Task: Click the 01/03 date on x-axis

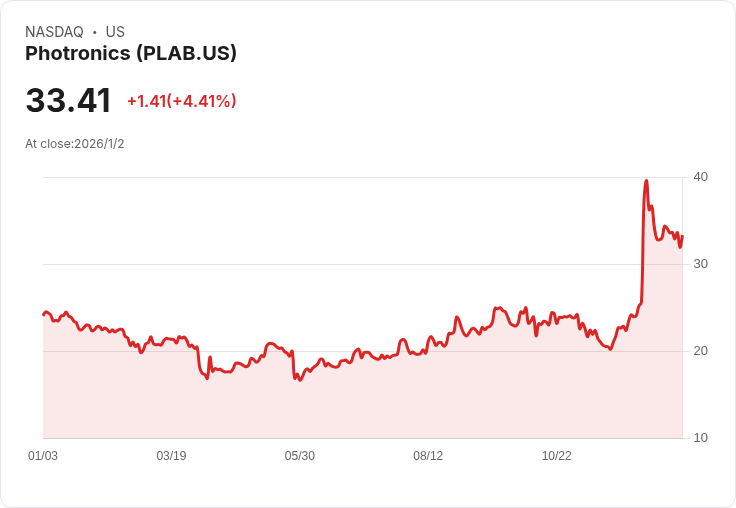Action: (x=43, y=456)
